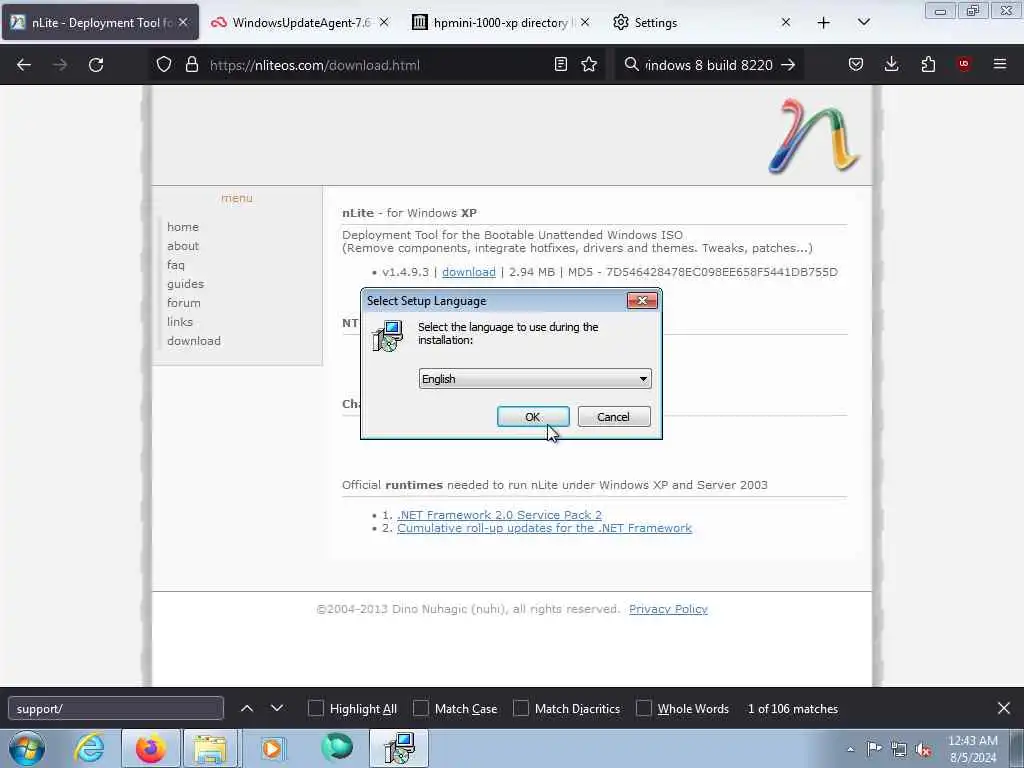Click the taskbar clock showing 12:43 AM
Screen dimensions: 1024x768
point(972,749)
